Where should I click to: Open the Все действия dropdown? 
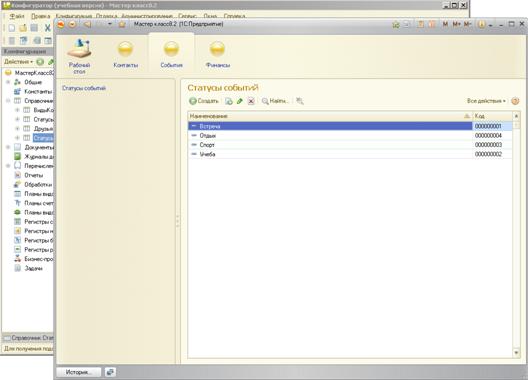click(486, 101)
